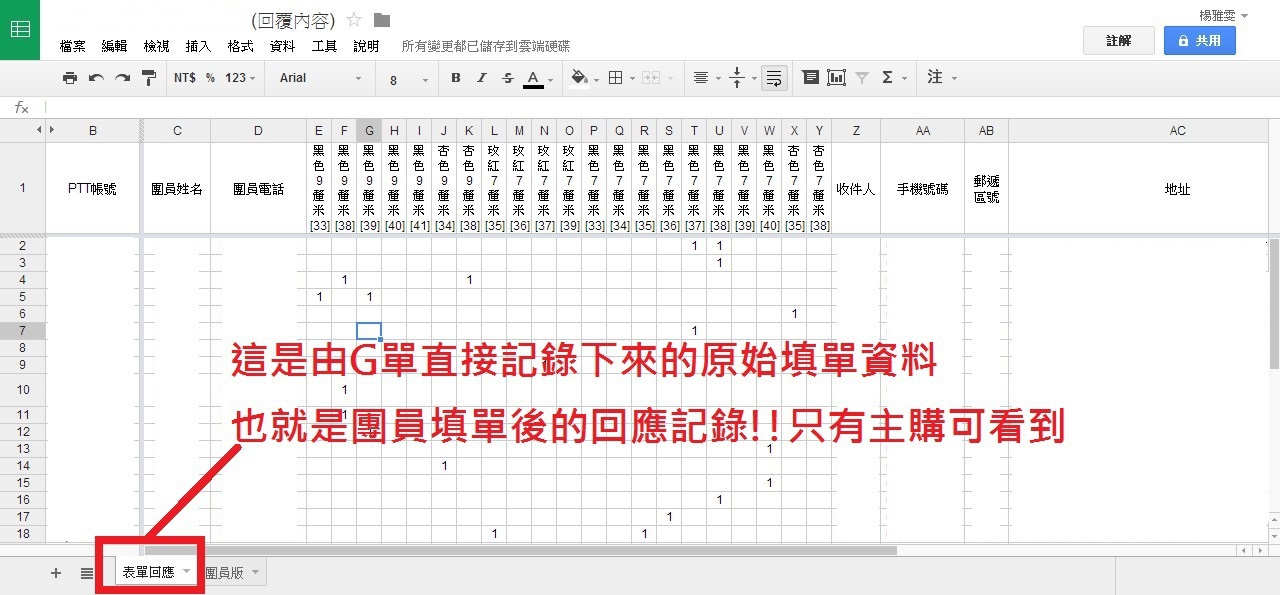Insert a chart from the toolbar
The image size is (1280, 595).
(x=836, y=78)
